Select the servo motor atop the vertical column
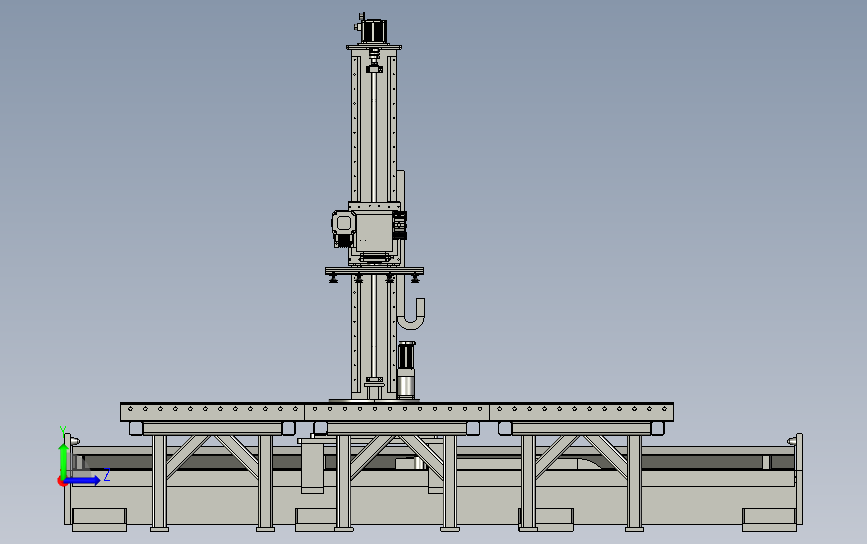 373,31
